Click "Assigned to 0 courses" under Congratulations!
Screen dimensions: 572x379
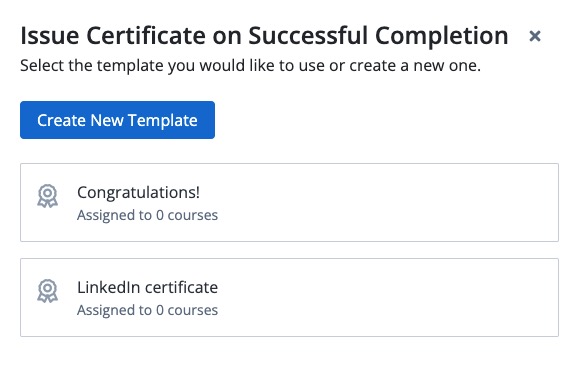coord(147,215)
